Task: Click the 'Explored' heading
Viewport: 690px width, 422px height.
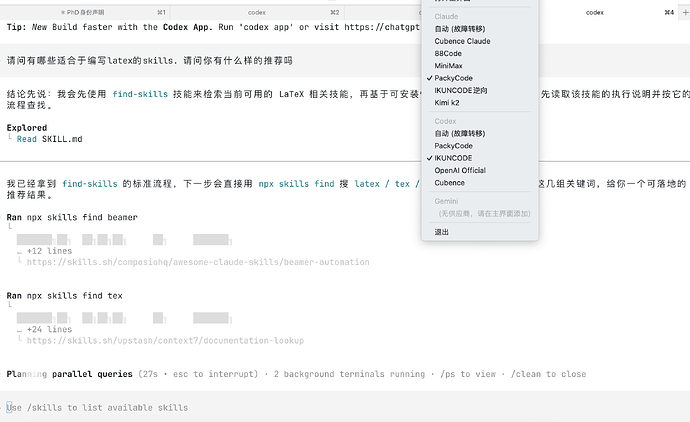Action: (x=27, y=128)
